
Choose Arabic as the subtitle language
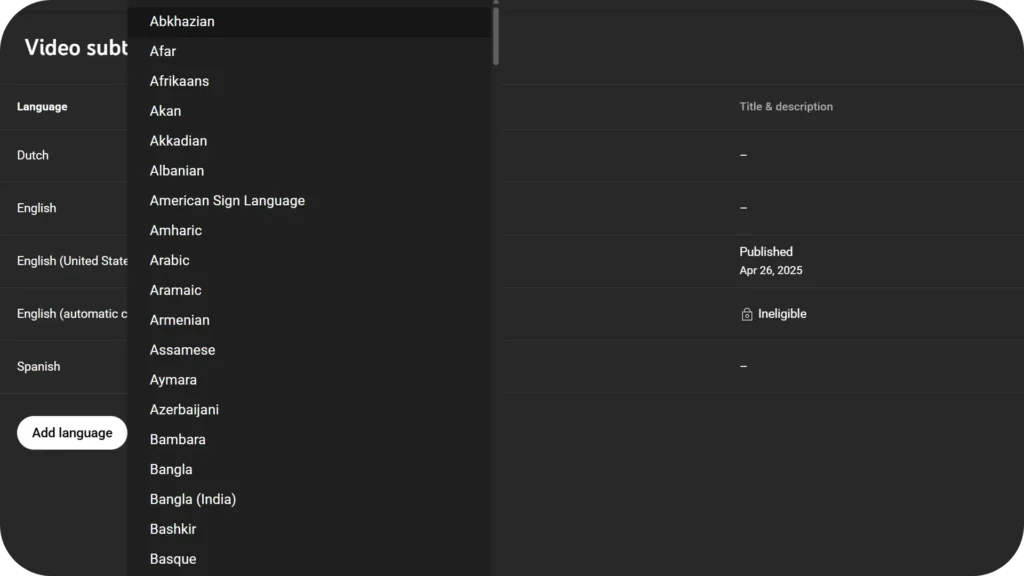pyautogui.click(x=170, y=260)
